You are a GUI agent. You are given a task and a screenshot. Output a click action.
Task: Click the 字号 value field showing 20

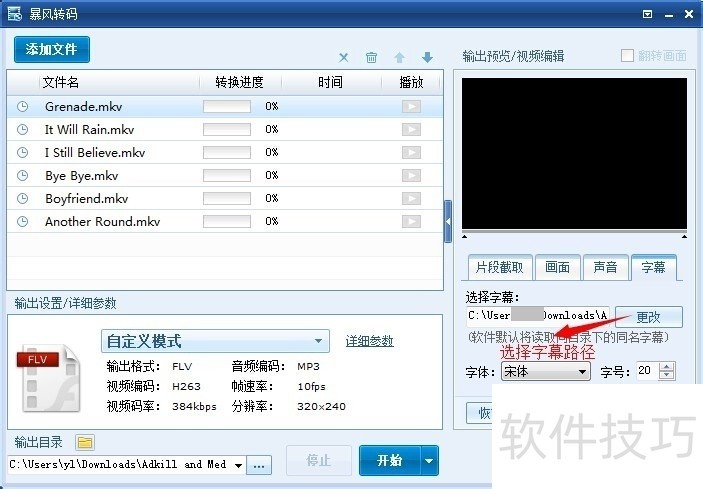(x=648, y=371)
